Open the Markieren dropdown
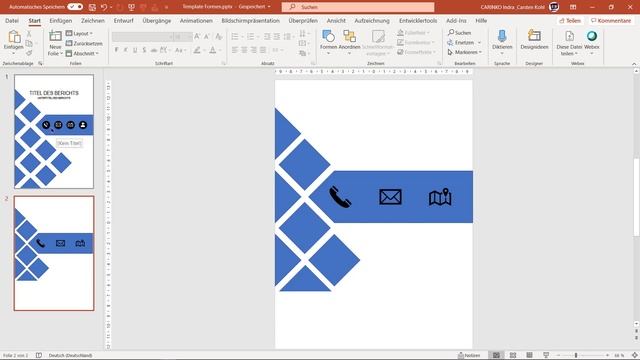 click(464, 52)
